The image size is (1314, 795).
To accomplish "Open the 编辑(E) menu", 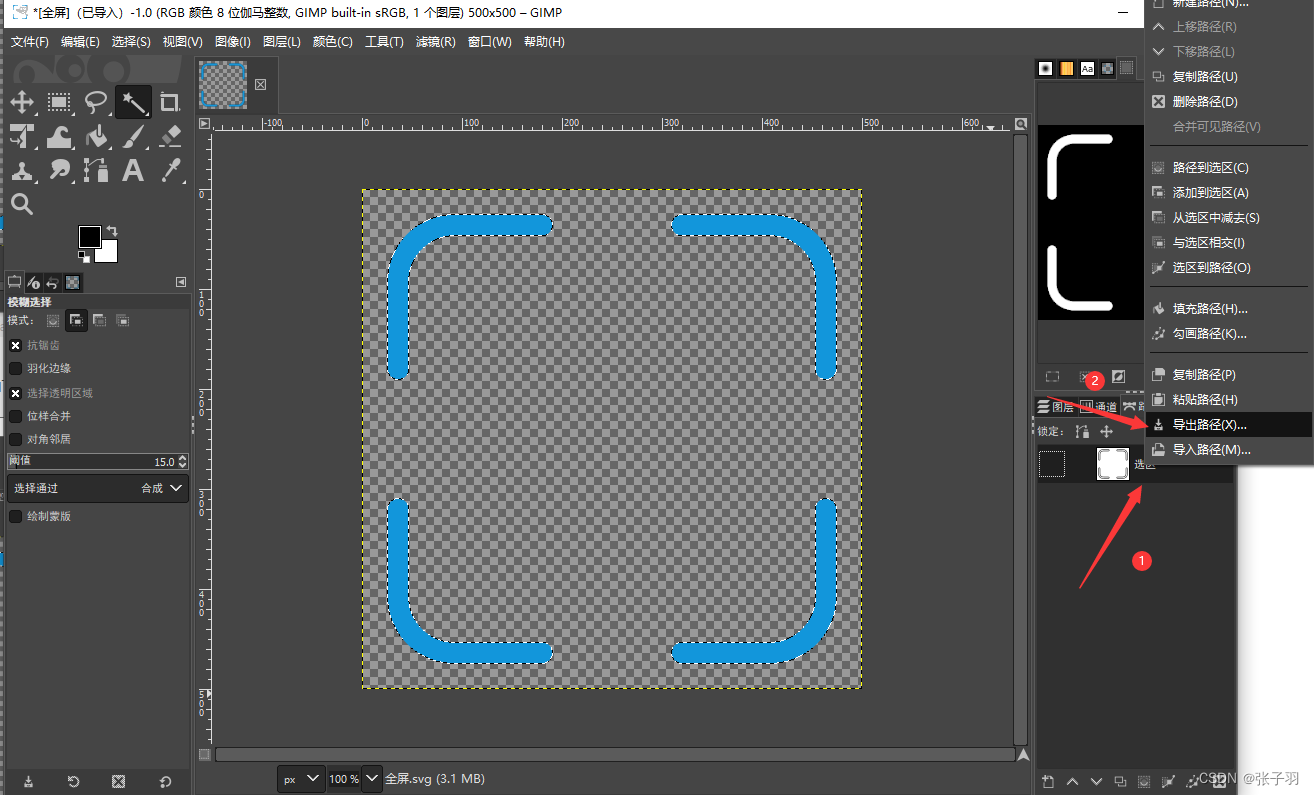I will (80, 42).
